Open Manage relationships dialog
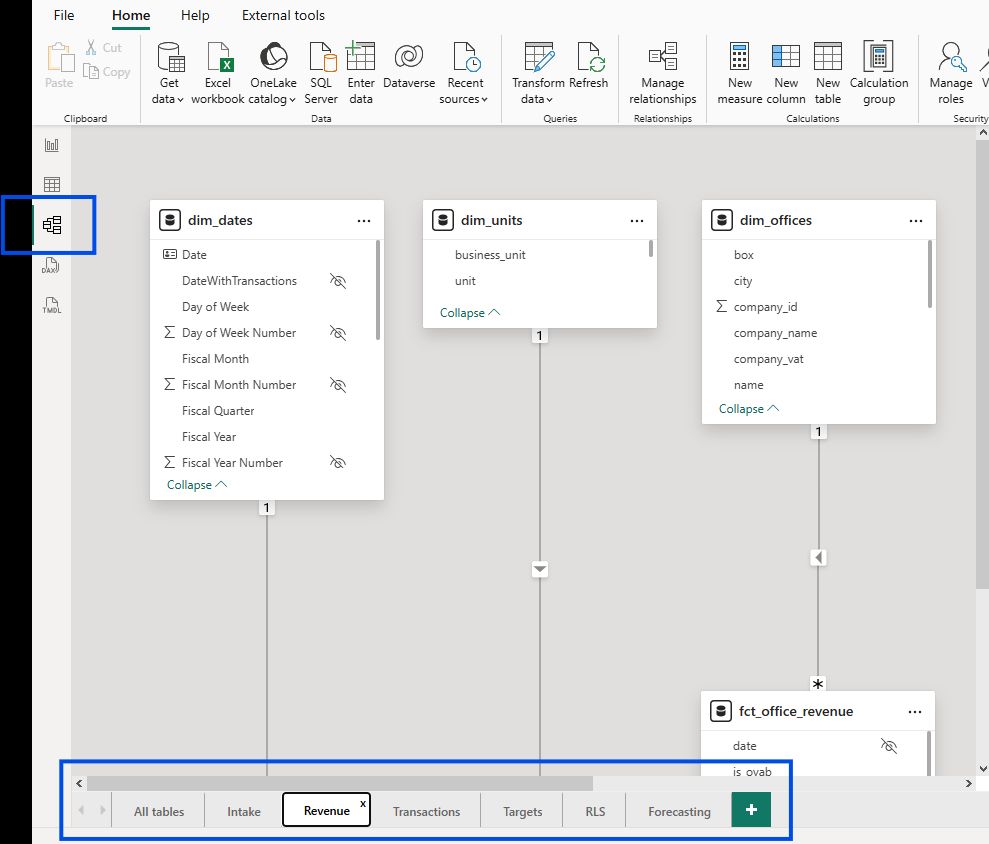 (x=662, y=73)
